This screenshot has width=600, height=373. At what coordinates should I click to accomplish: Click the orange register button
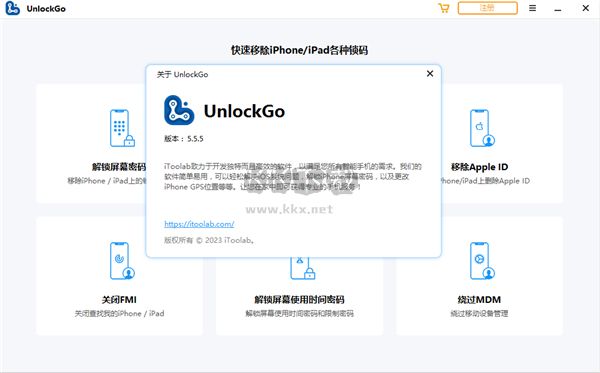coord(488,8)
